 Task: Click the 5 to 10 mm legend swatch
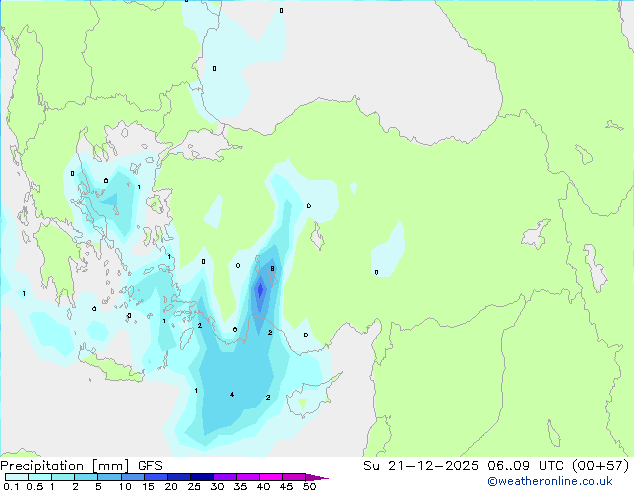(109, 477)
